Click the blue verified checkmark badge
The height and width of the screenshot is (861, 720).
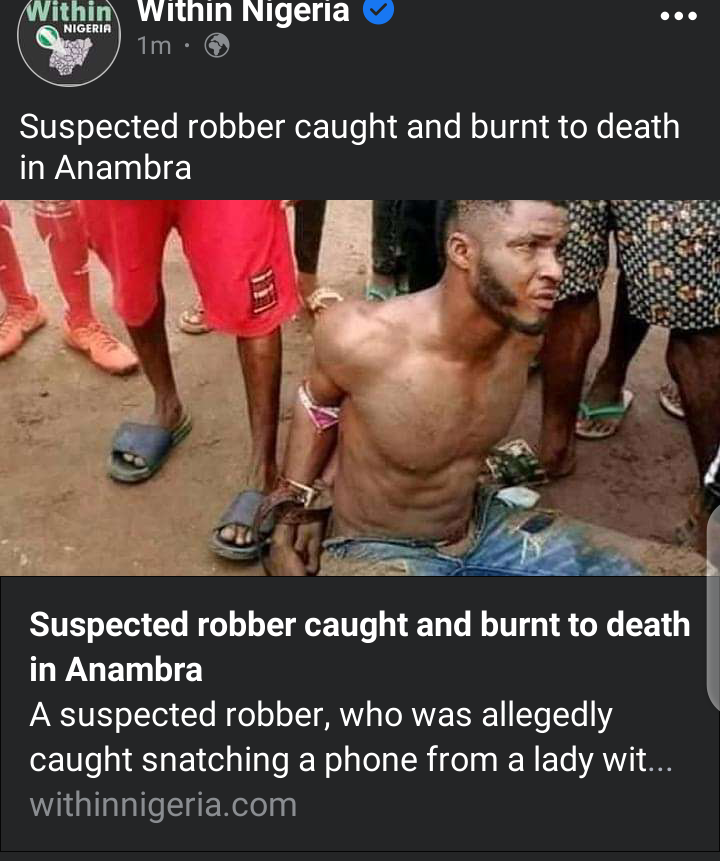(x=379, y=10)
